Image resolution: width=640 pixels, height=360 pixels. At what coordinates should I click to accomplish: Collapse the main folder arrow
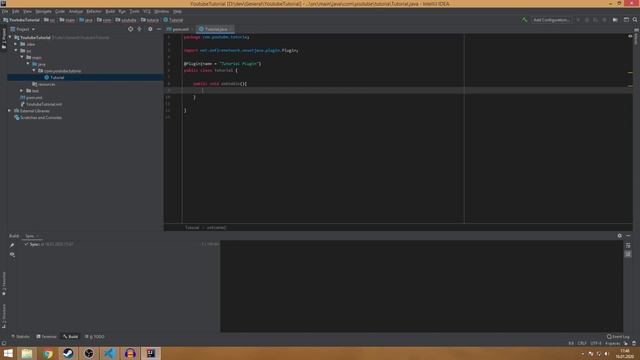pyautogui.click(x=22, y=58)
